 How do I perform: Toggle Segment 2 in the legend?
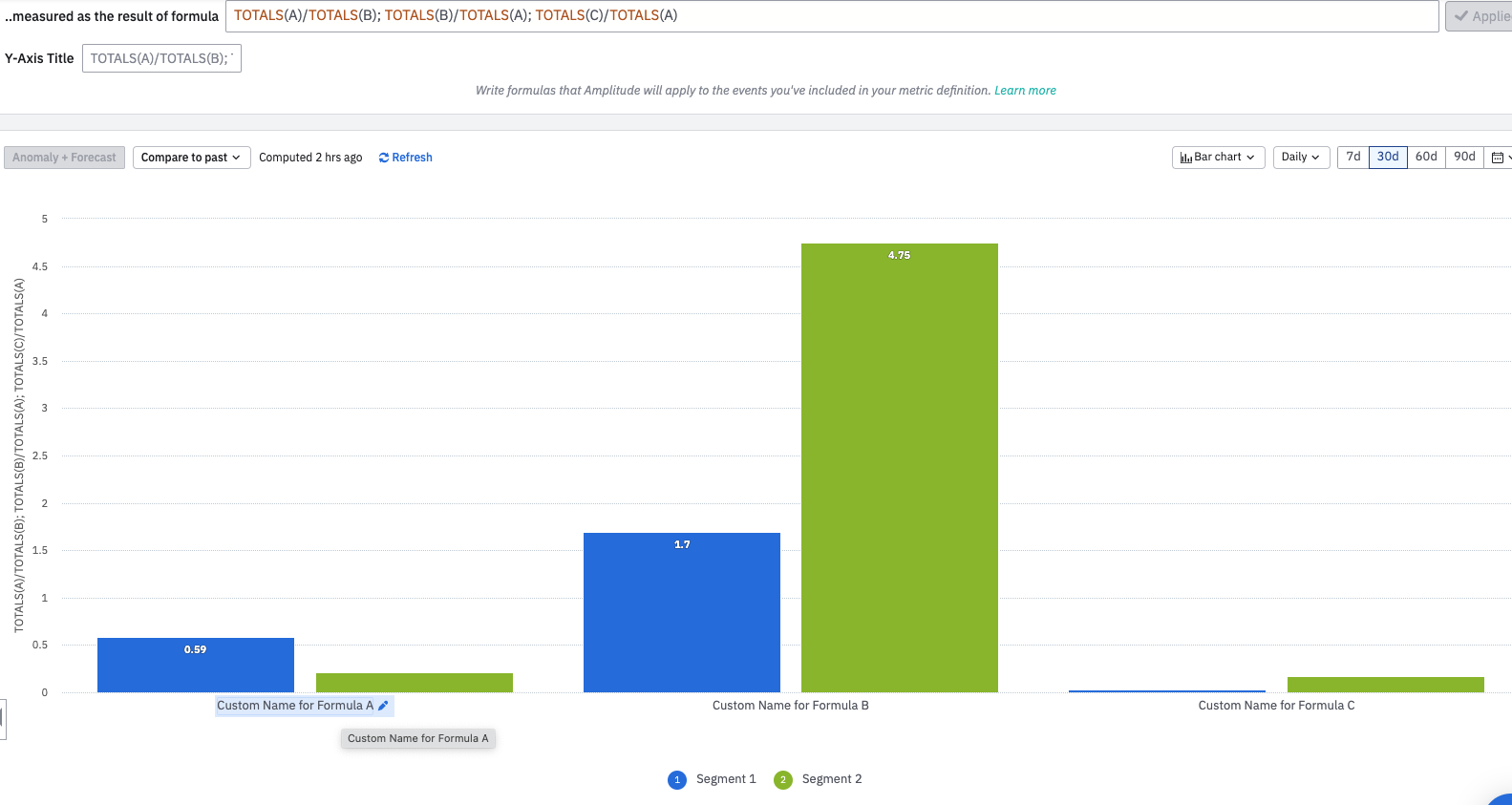click(818, 779)
